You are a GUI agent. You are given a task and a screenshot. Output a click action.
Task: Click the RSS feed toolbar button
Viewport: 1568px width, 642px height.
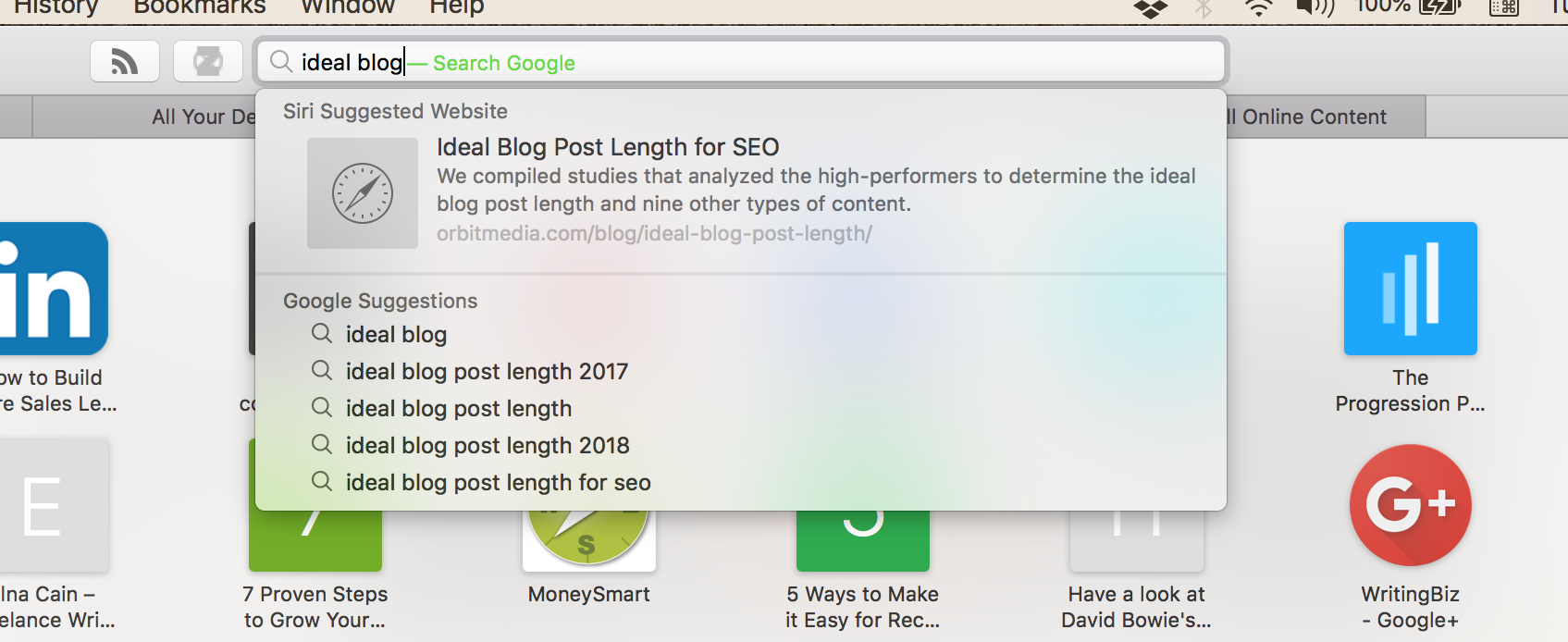pyautogui.click(x=125, y=62)
